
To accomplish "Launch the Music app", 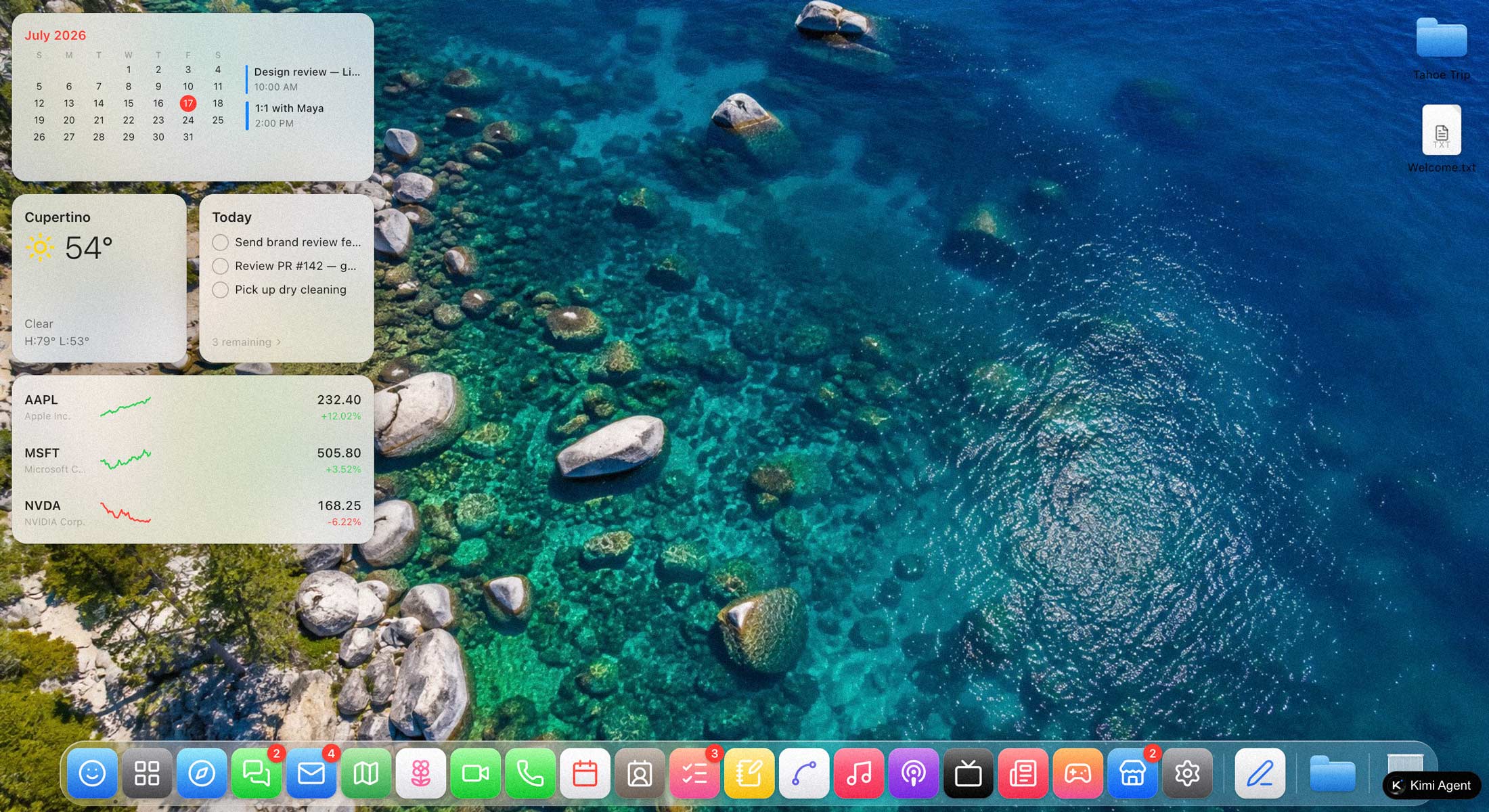I will (x=859, y=773).
